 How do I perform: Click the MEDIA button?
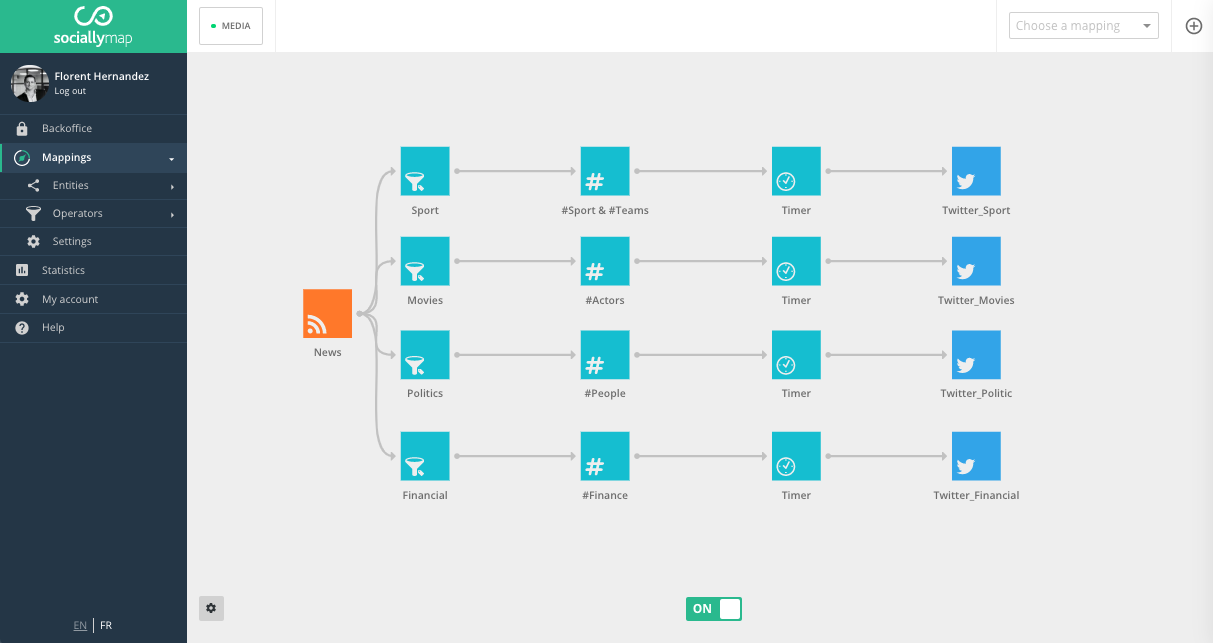pyautogui.click(x=231, y=26)
